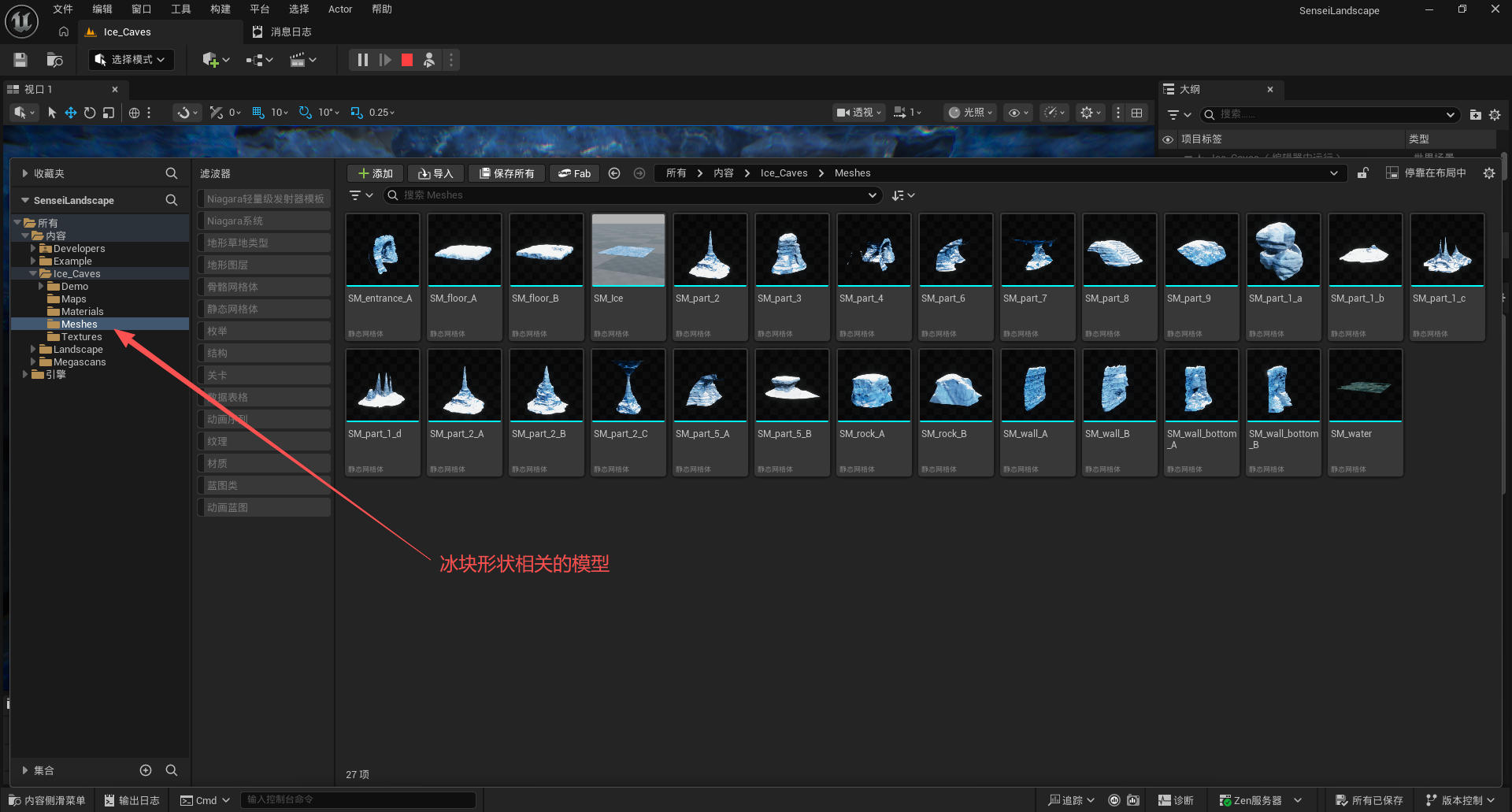Image resolution: width=1512 pixels, height=812 pixels.
Task: Toggle content browser lock icon
Action: pos(1362,173)
